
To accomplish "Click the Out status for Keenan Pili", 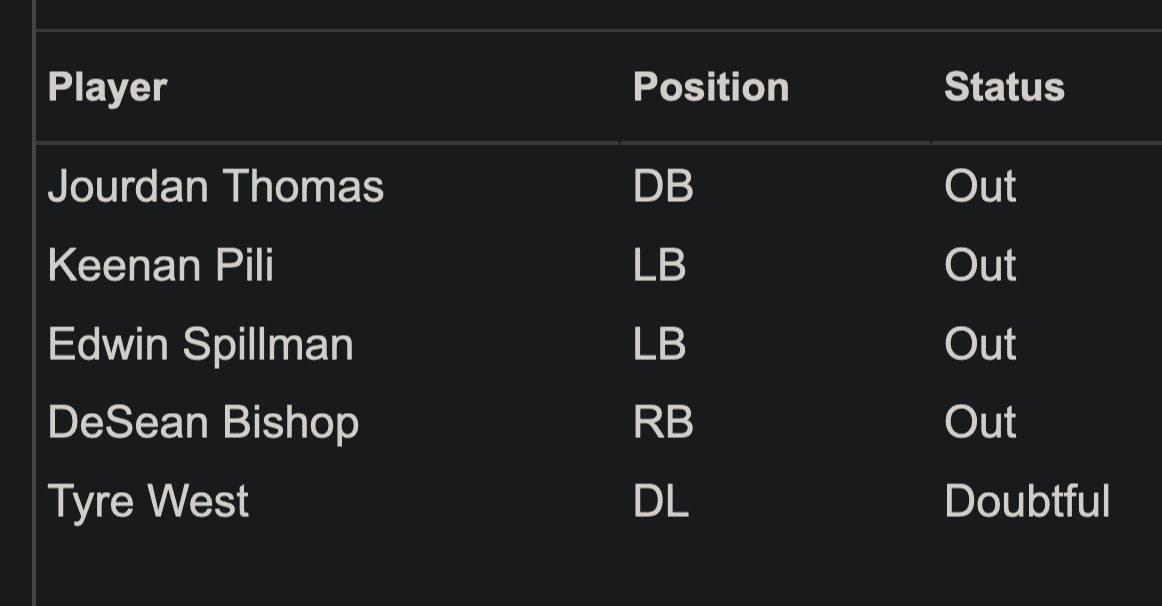I will pos(980,266).
